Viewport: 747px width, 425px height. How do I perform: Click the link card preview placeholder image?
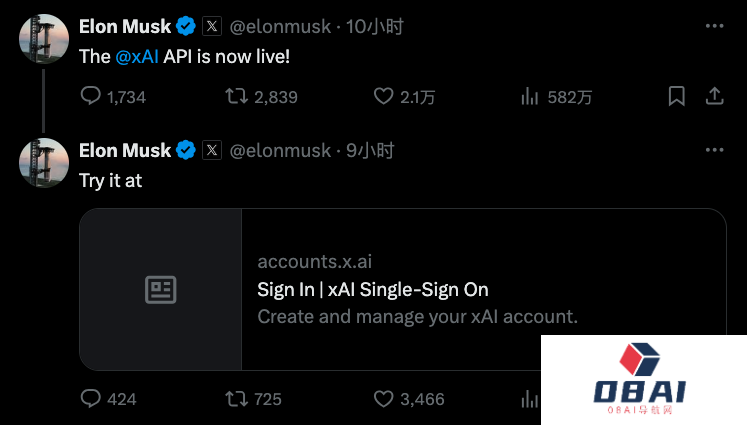[x=161, y=290]
